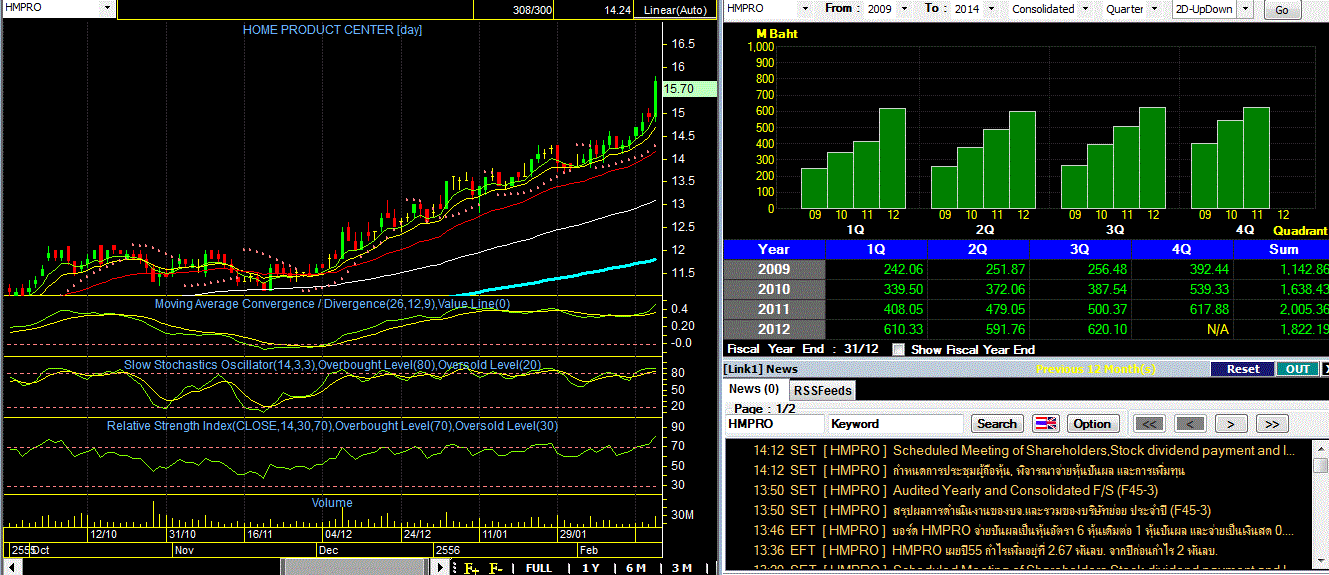
Task: Click the 15.70 price label on axis
Action: 692,89
